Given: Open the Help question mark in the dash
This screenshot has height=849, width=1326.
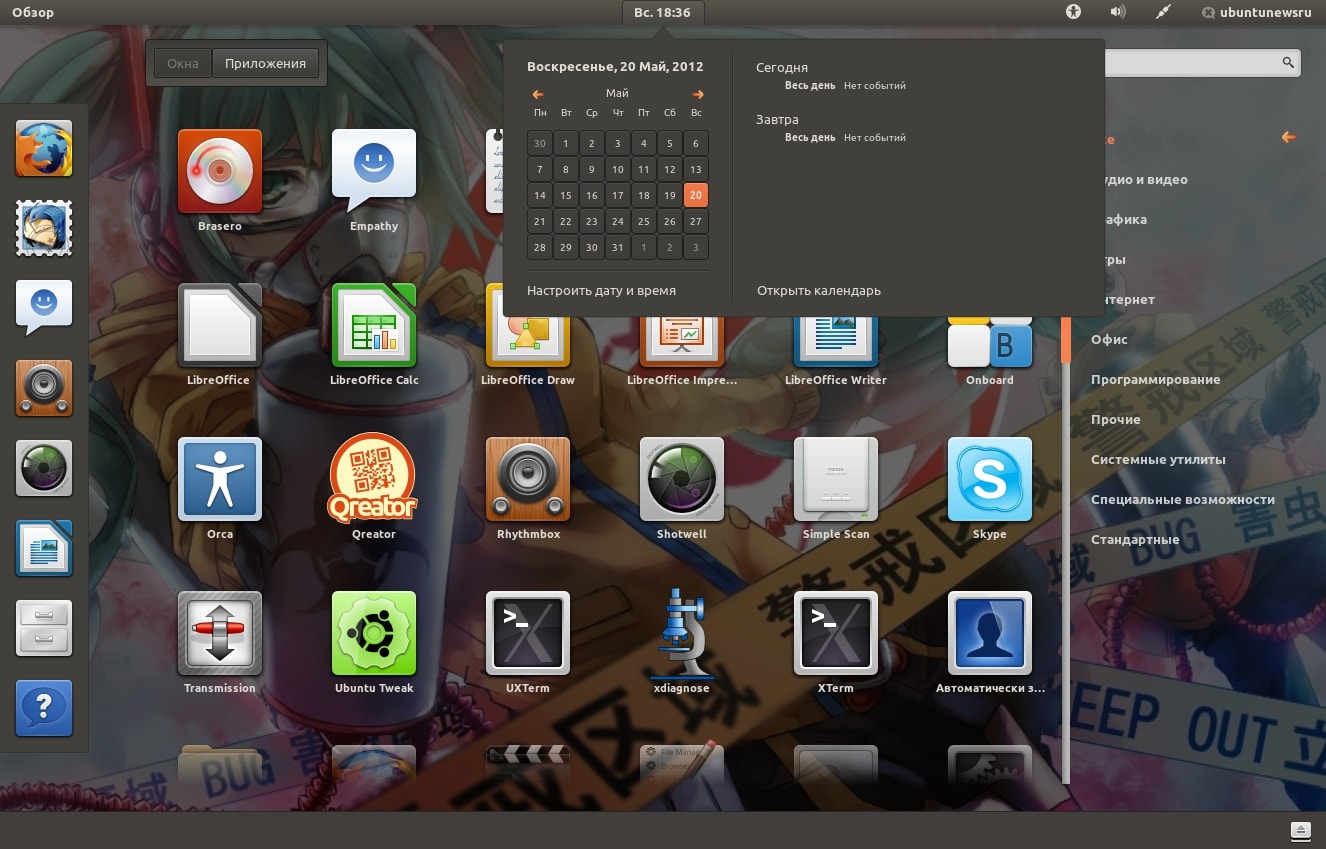Looking at the screenshot, I should click(44, 708).
